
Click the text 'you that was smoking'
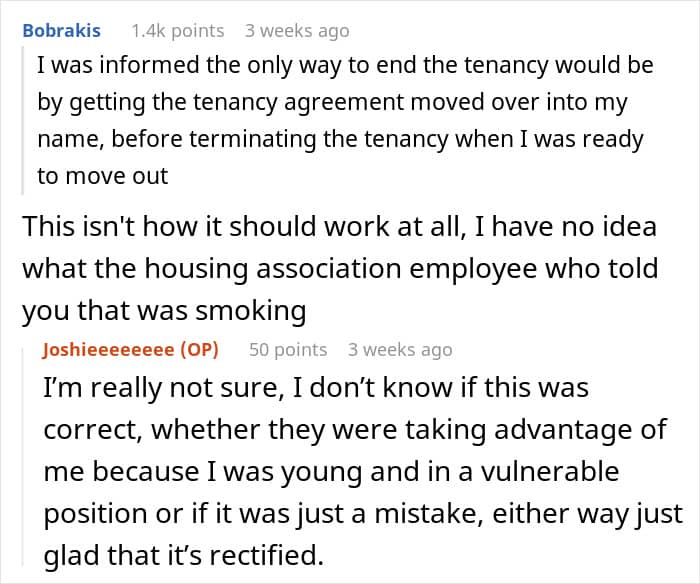164,311
